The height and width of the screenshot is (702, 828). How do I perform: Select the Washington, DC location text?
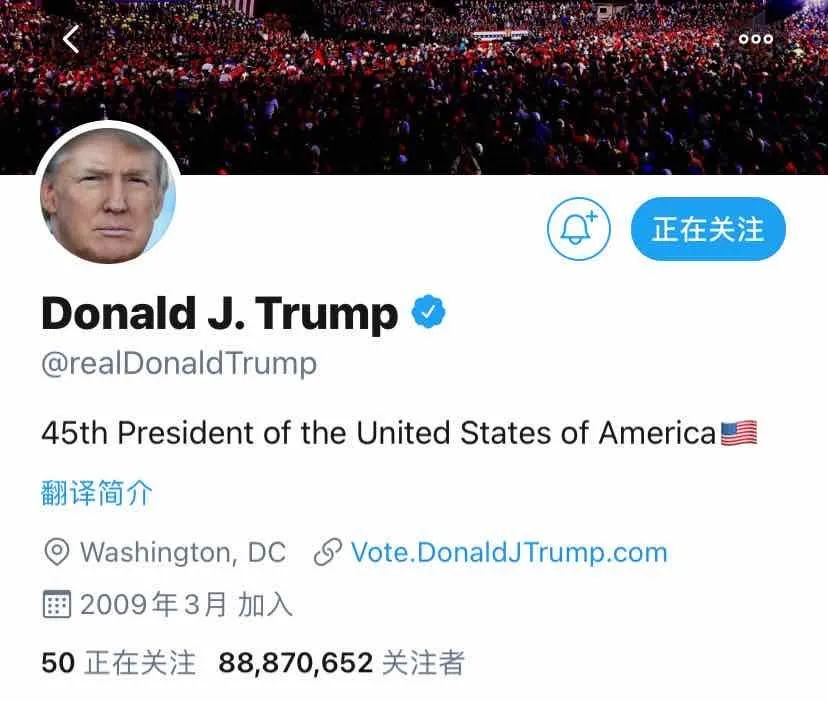[183, 553]
